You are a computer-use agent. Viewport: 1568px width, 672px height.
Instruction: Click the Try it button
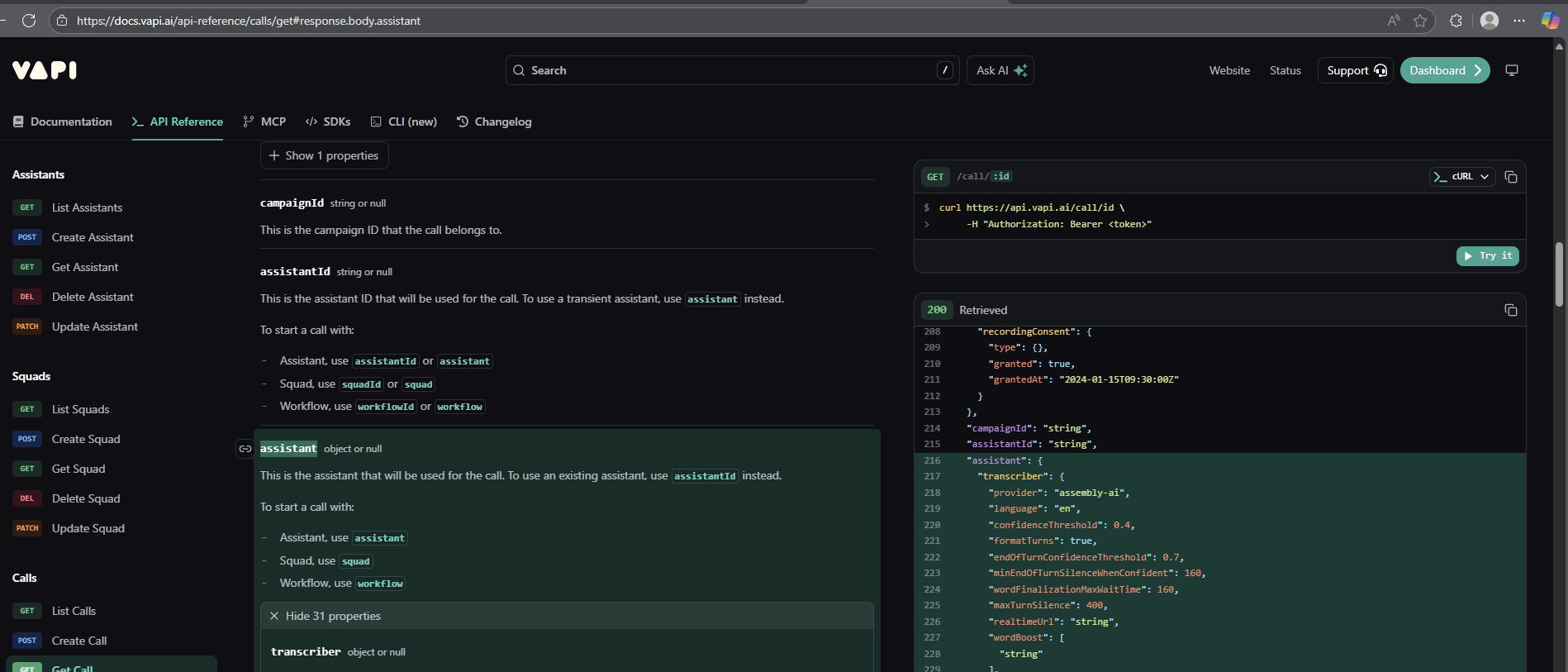coord(1487,256)
